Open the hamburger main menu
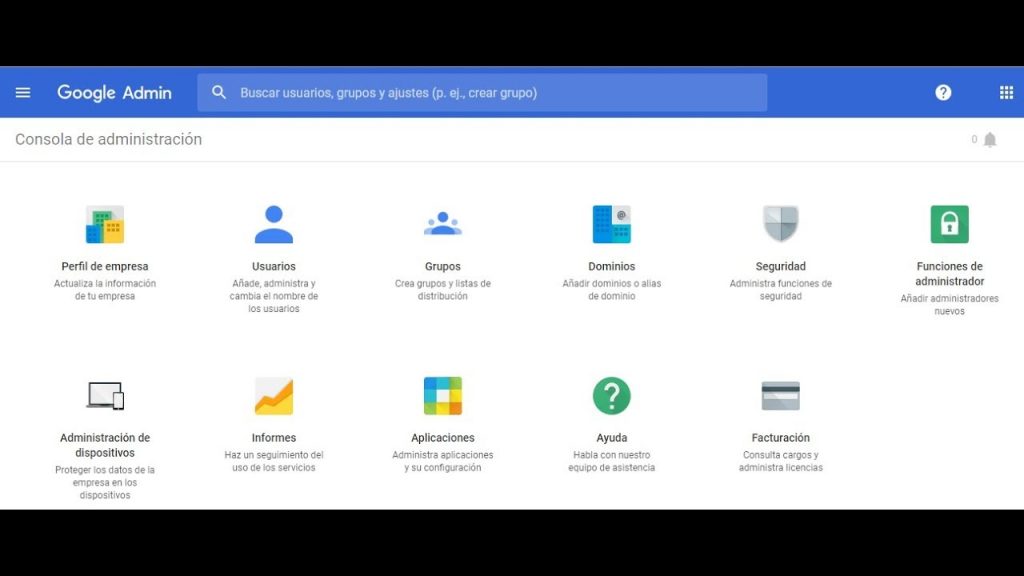The height and width of the screenshot is (576, 1024). click(23, 93)
